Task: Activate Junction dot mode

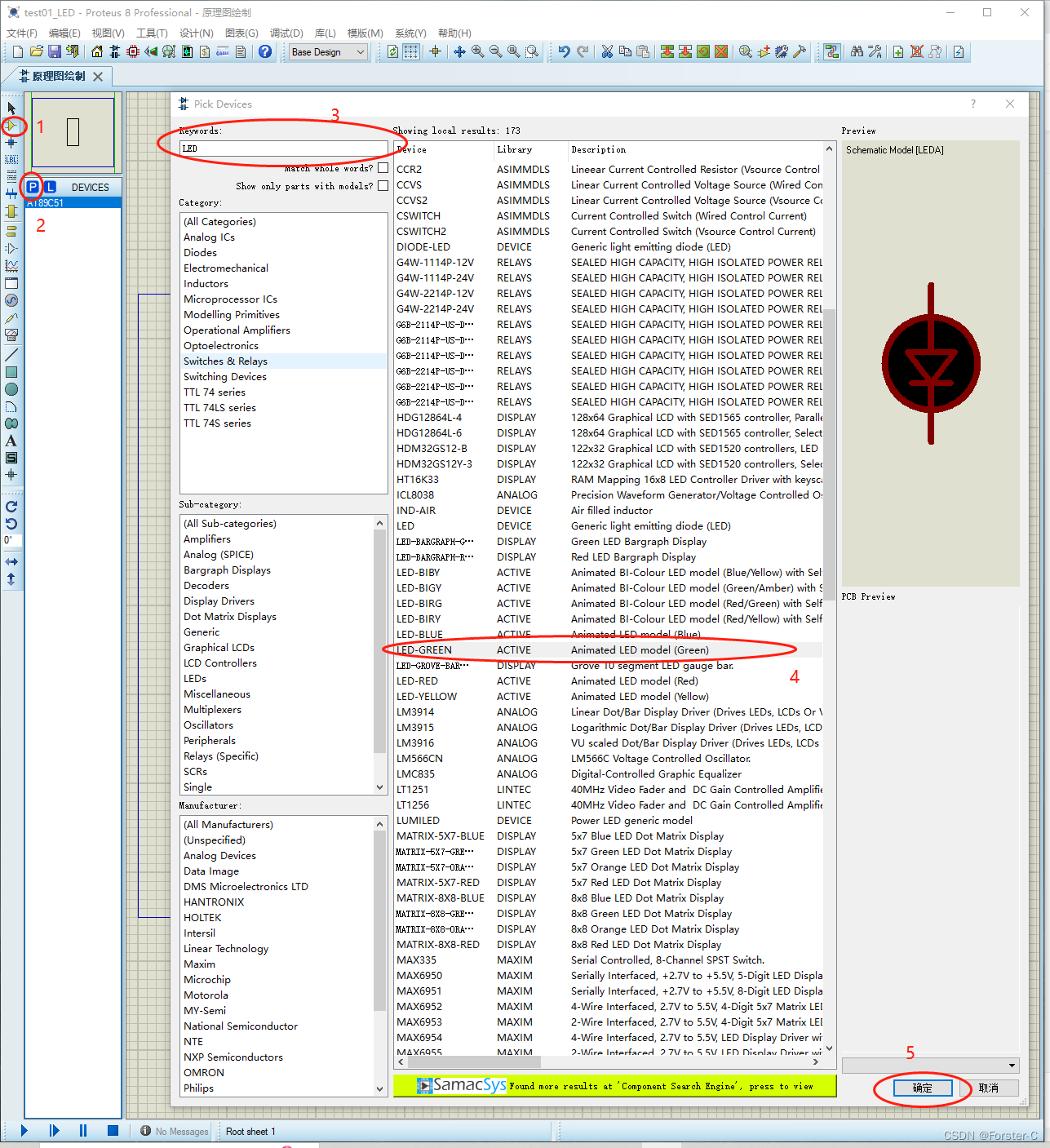Action: click(11, 142)
